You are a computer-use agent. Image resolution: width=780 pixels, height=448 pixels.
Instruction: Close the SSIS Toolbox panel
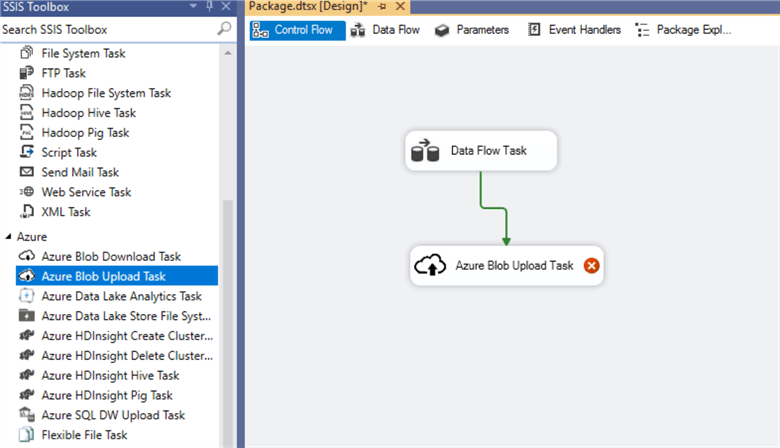coord(226,6)
